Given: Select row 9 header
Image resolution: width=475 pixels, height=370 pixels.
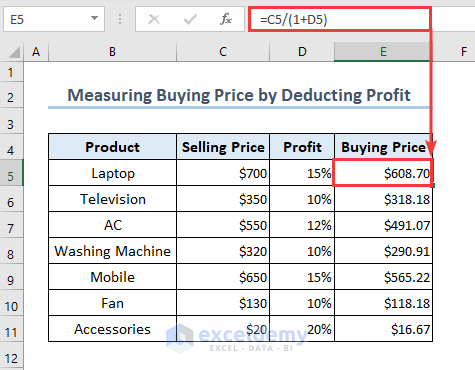Looking at the screenshot, I should (x=11, y=277).
